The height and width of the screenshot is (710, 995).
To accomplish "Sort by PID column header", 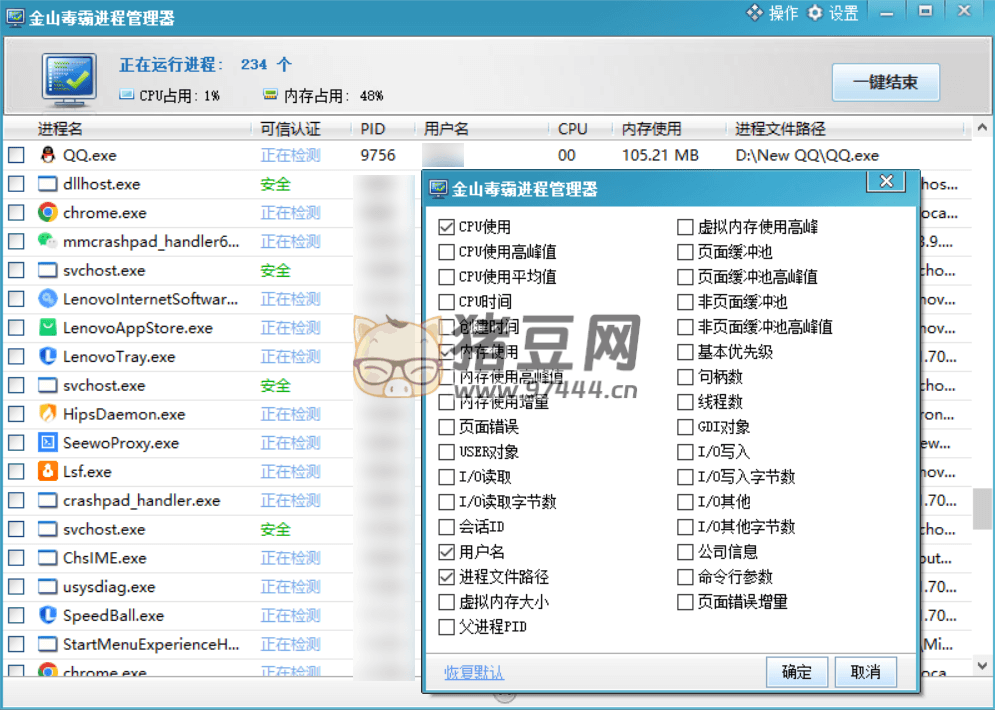I will point(372,129).
